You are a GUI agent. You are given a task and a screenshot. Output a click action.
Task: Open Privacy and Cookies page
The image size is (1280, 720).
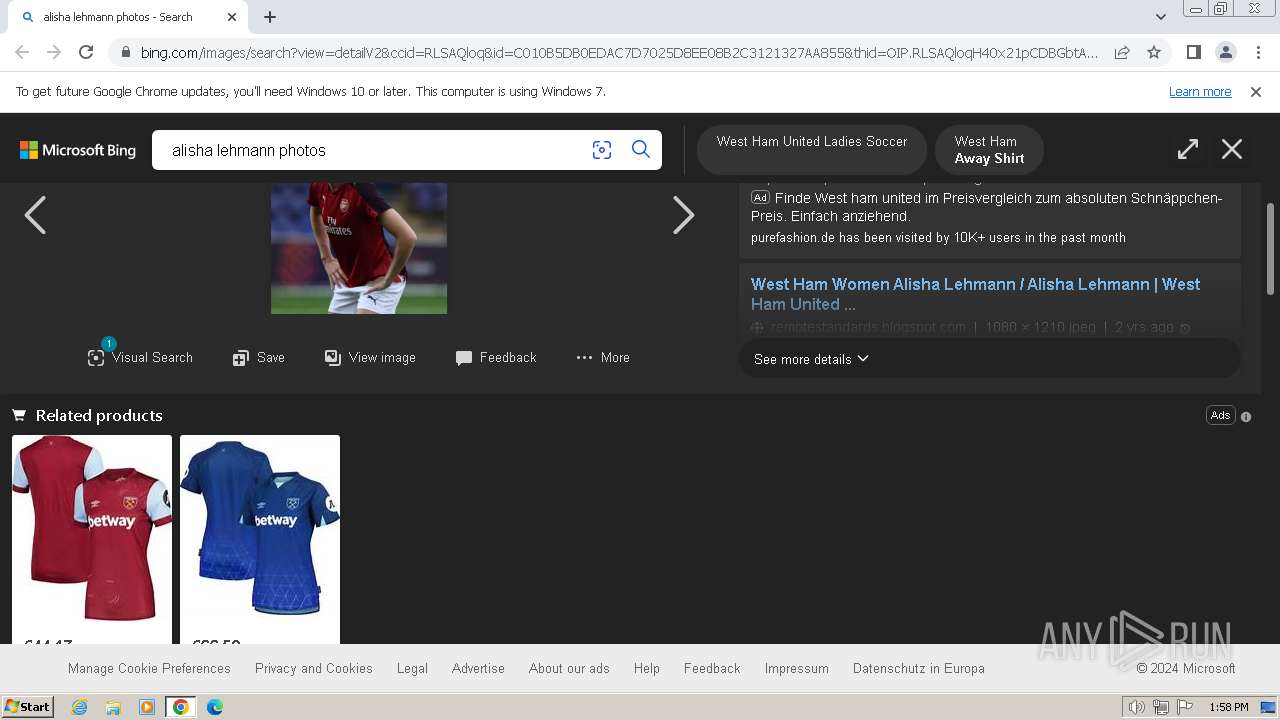tap(314, 668)
